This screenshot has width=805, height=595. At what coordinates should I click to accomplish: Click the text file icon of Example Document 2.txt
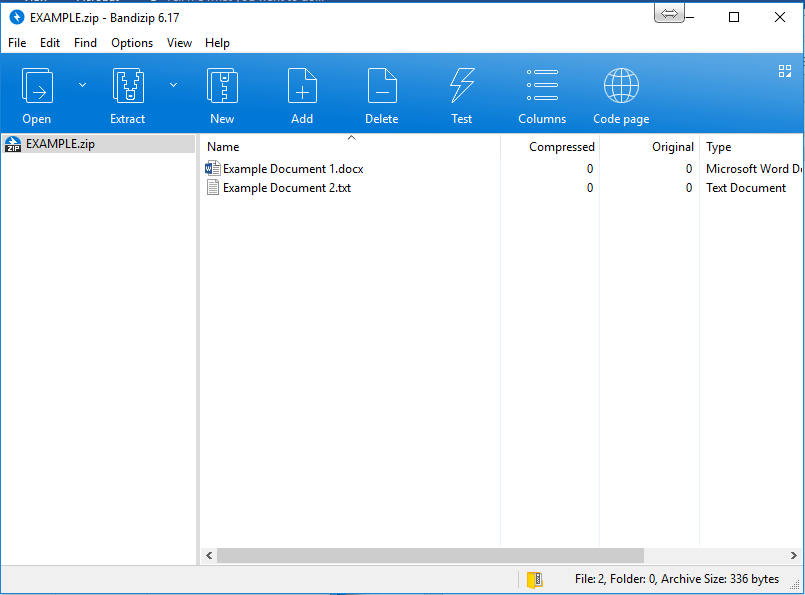[x=213, y=187]
